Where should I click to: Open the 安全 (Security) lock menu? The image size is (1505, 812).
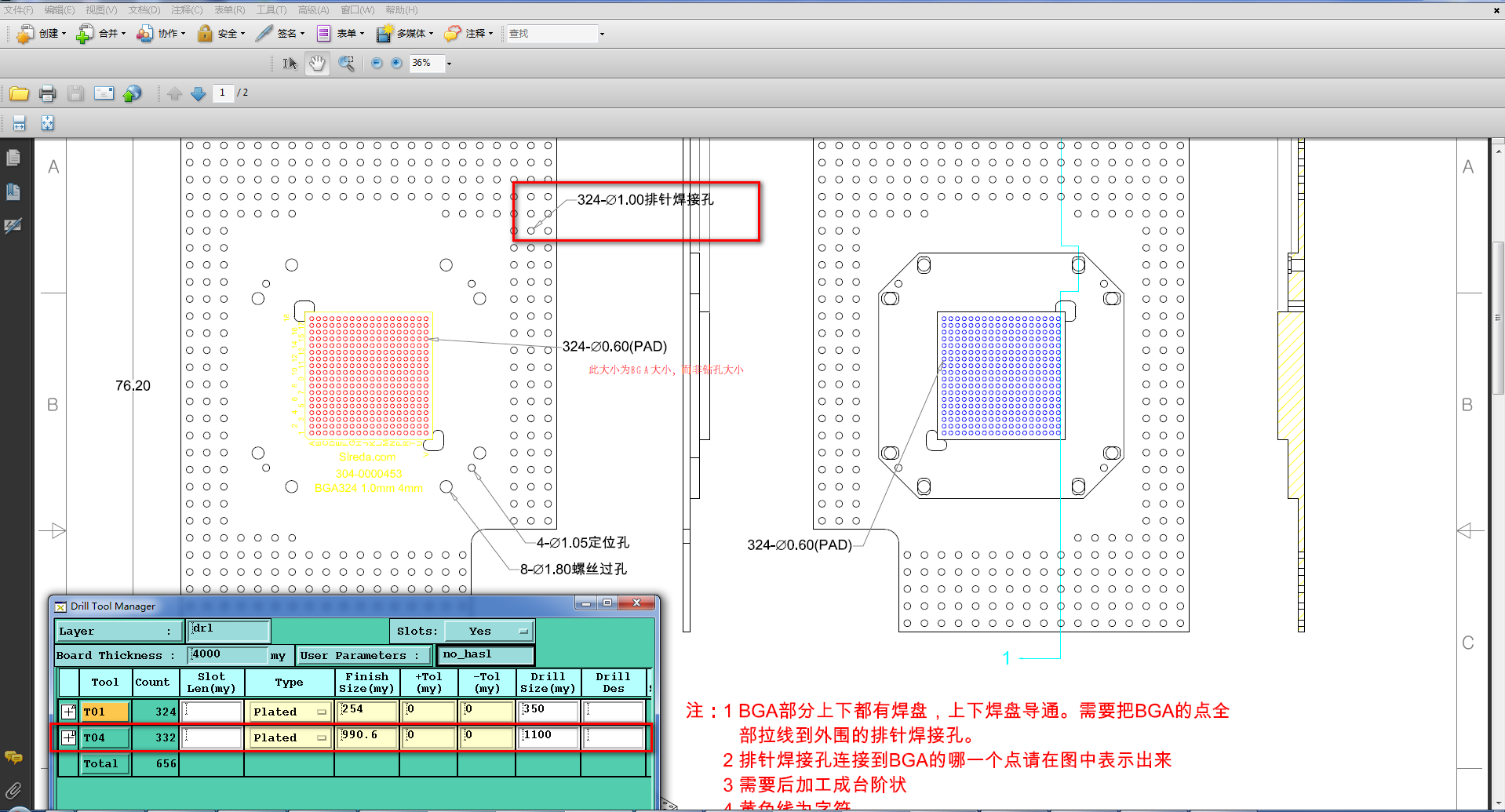tap(220, 34)
